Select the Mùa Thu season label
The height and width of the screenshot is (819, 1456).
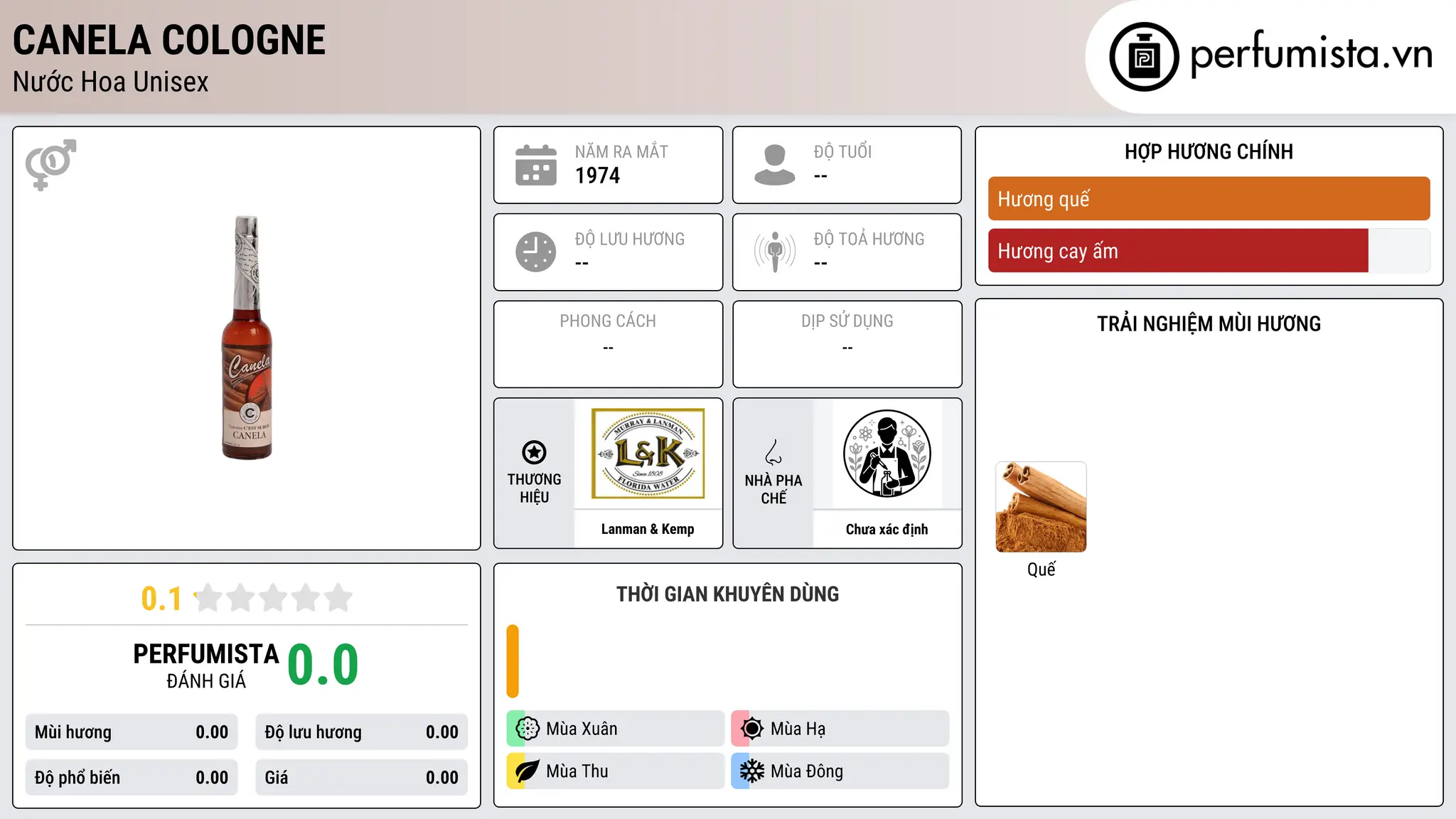[577, 771]
